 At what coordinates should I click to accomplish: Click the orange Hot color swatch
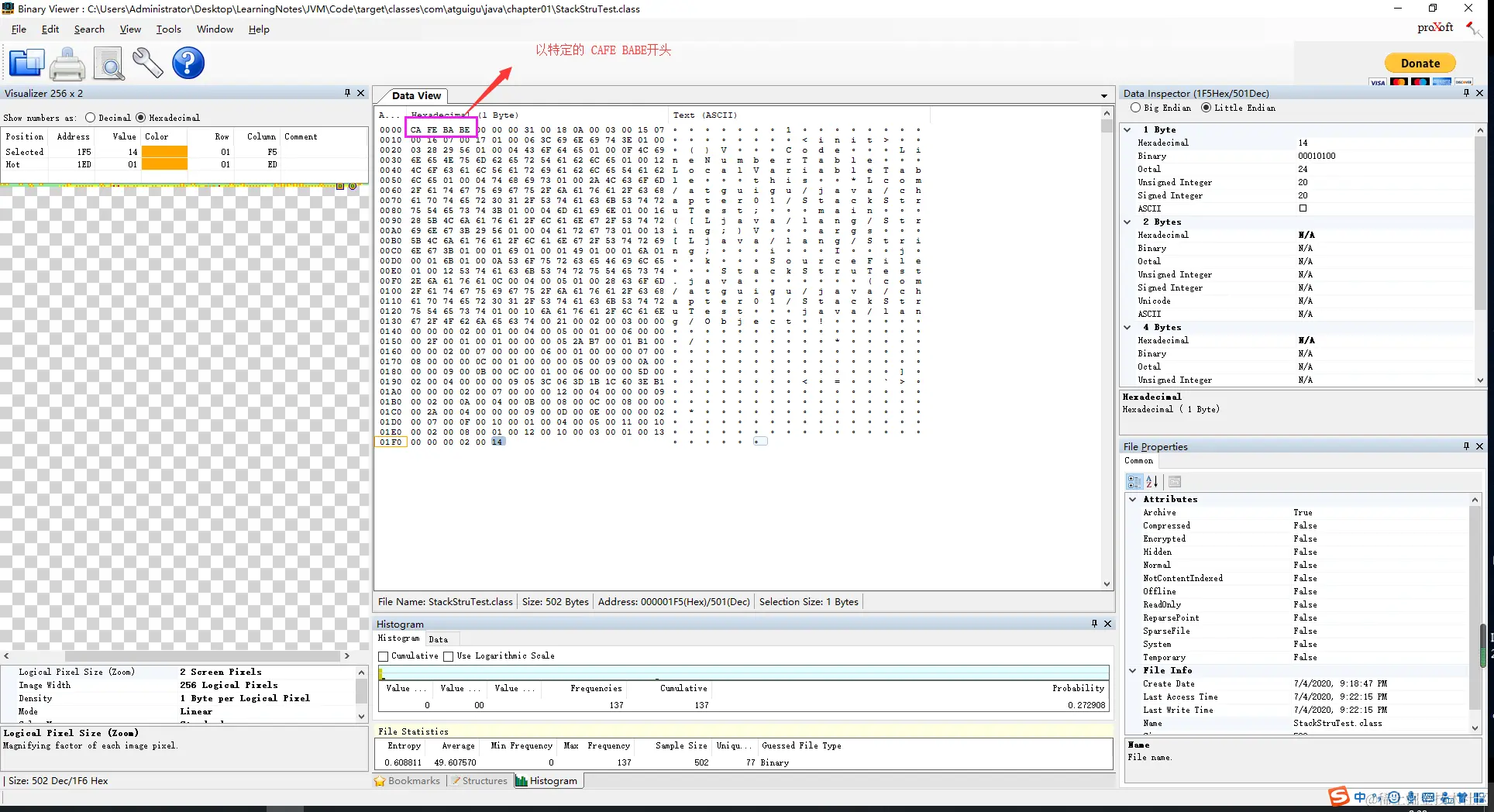[x=164, y=164]
